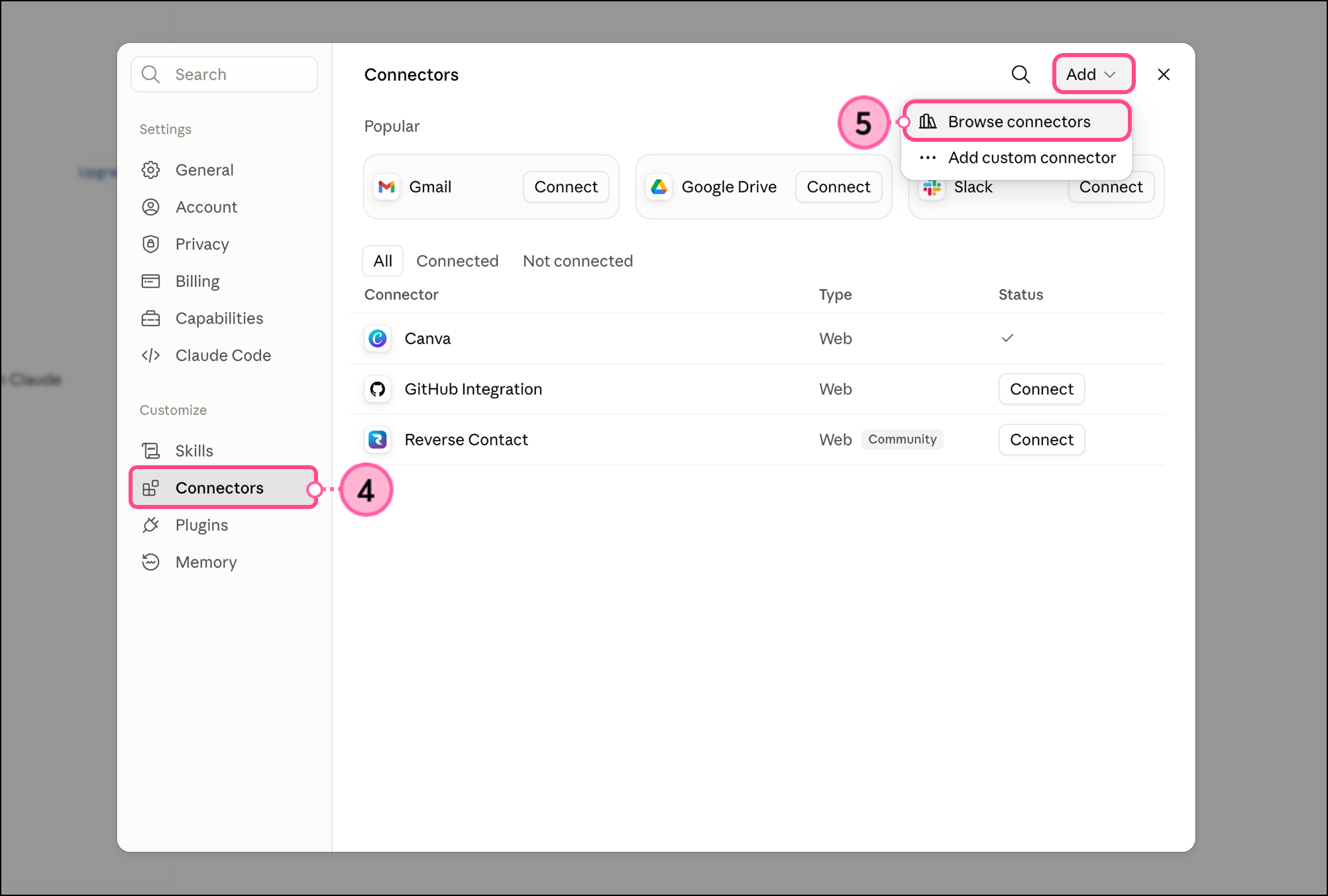Click the search magnifier in Connectors header

1021,74
